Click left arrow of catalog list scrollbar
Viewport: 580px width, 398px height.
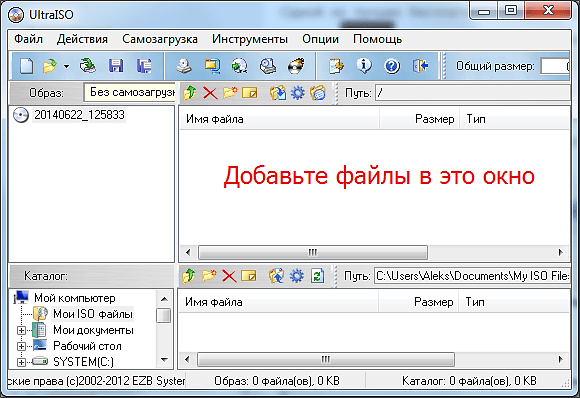click(x=187, y=360)
